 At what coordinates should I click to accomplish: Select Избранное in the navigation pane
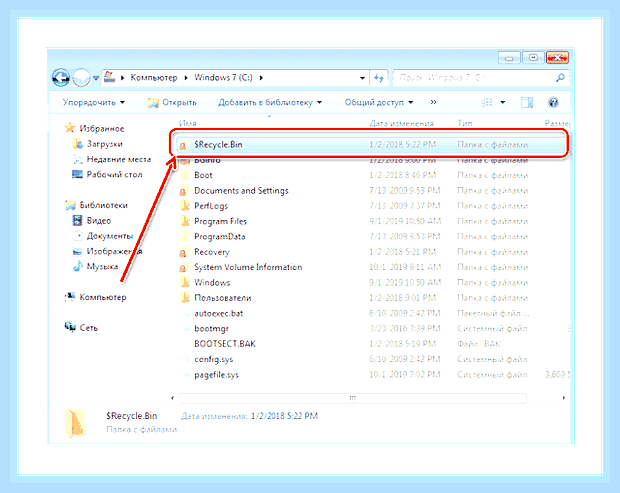tap(102, 128)
